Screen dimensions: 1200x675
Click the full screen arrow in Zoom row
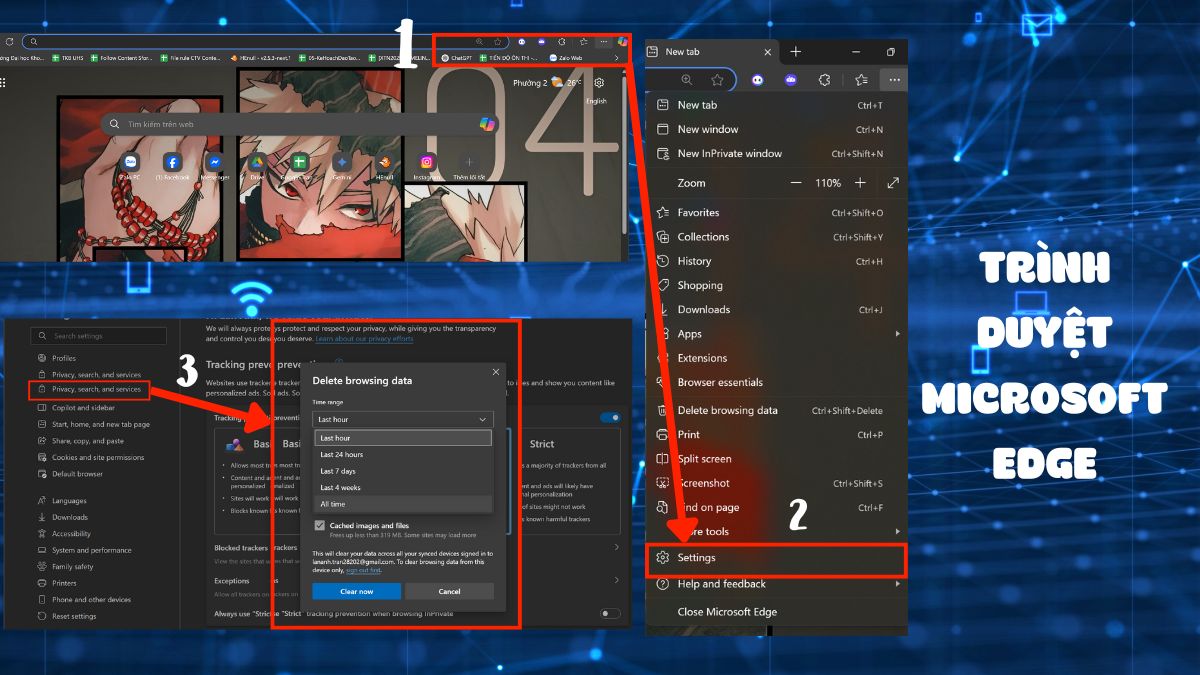[x=893, y=183]
